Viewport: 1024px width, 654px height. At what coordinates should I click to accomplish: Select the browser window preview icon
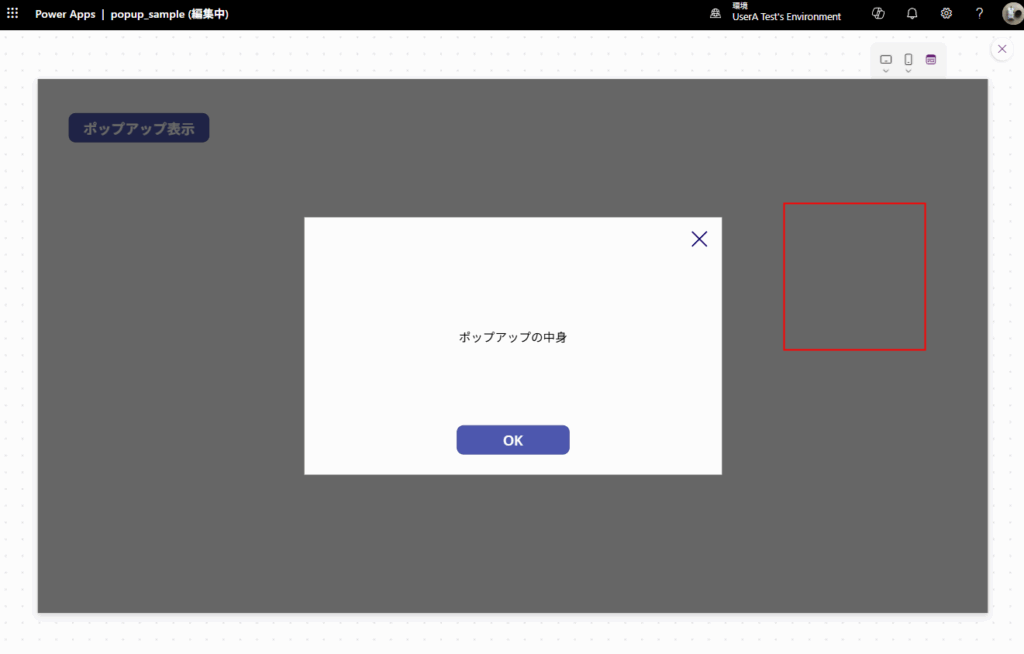click(x=931, y=59)
